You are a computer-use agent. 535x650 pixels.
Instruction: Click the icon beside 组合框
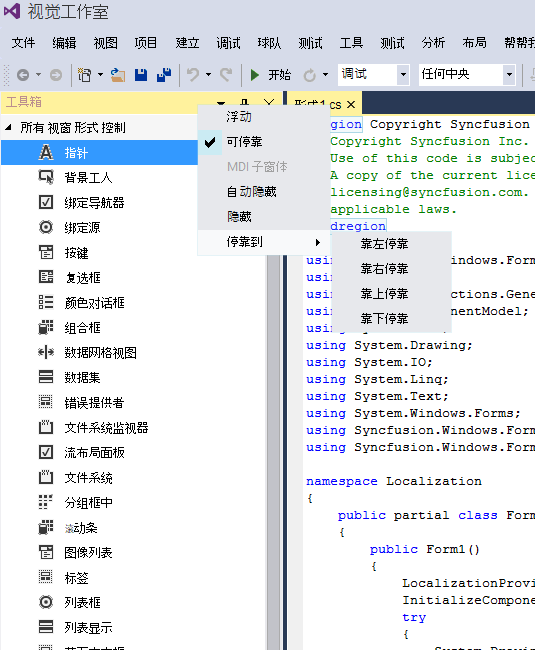tap(46, 327)
